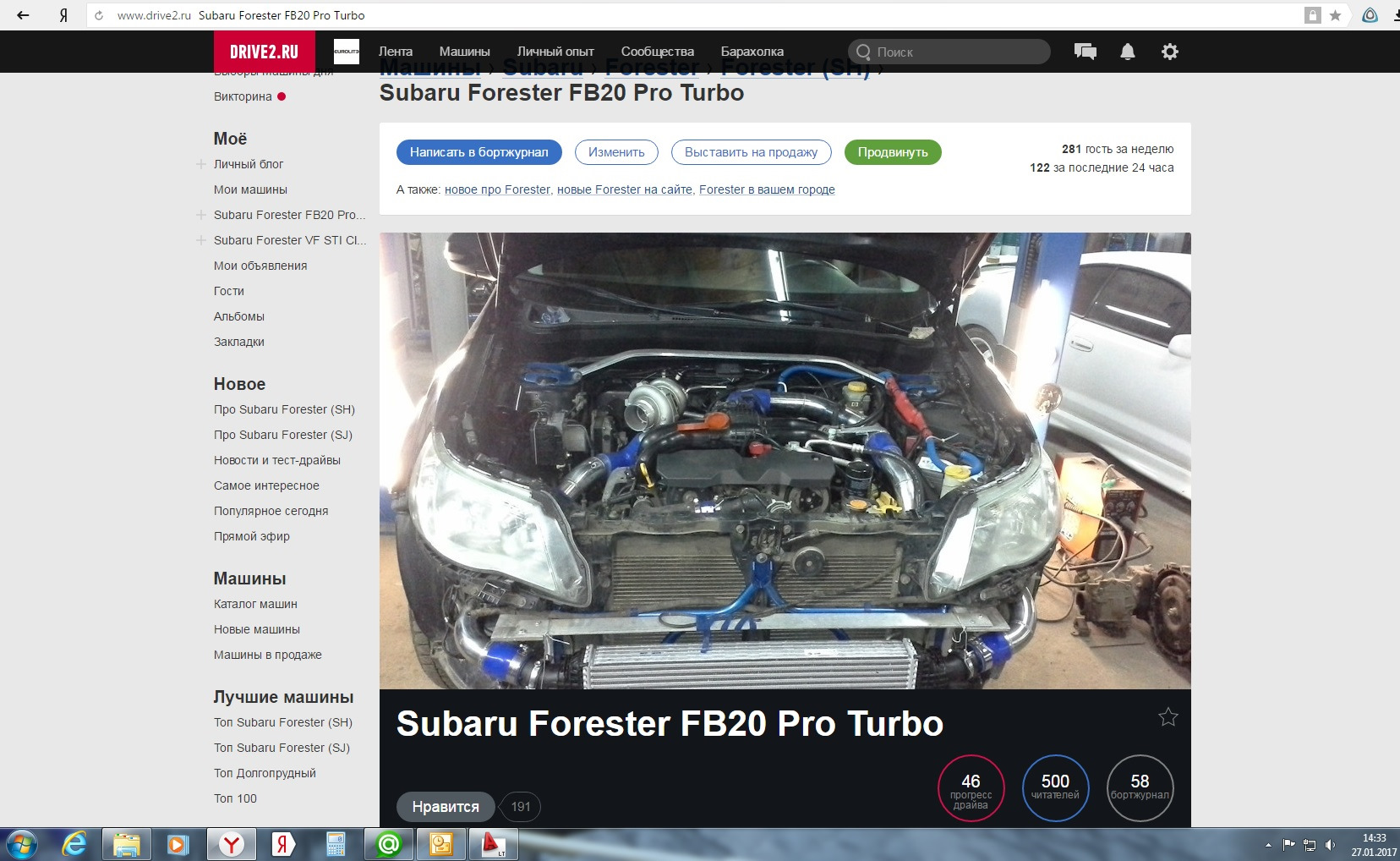
Task: Expand the Subaru Forester VF STI sidebar entry
Action: tap(201, 240)
